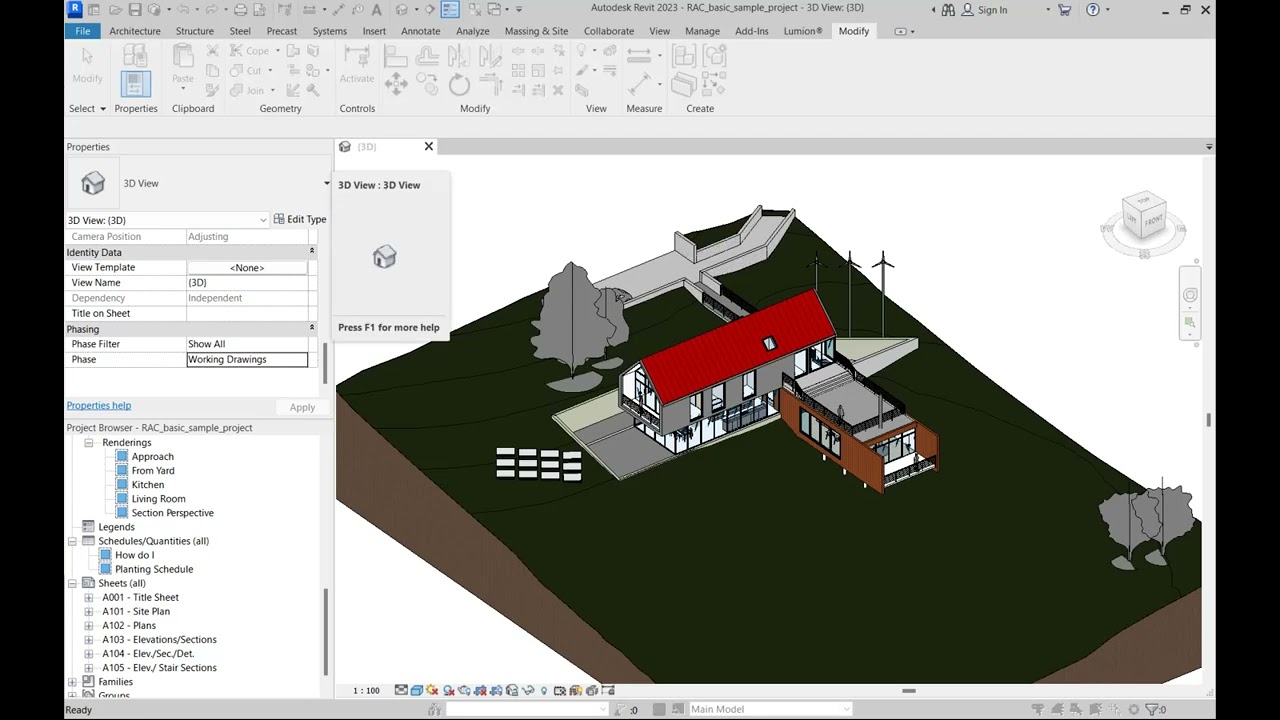Toggle the Properties palette ribbon button
This screenshot has width=1280, height=720.
pos(136,84)
